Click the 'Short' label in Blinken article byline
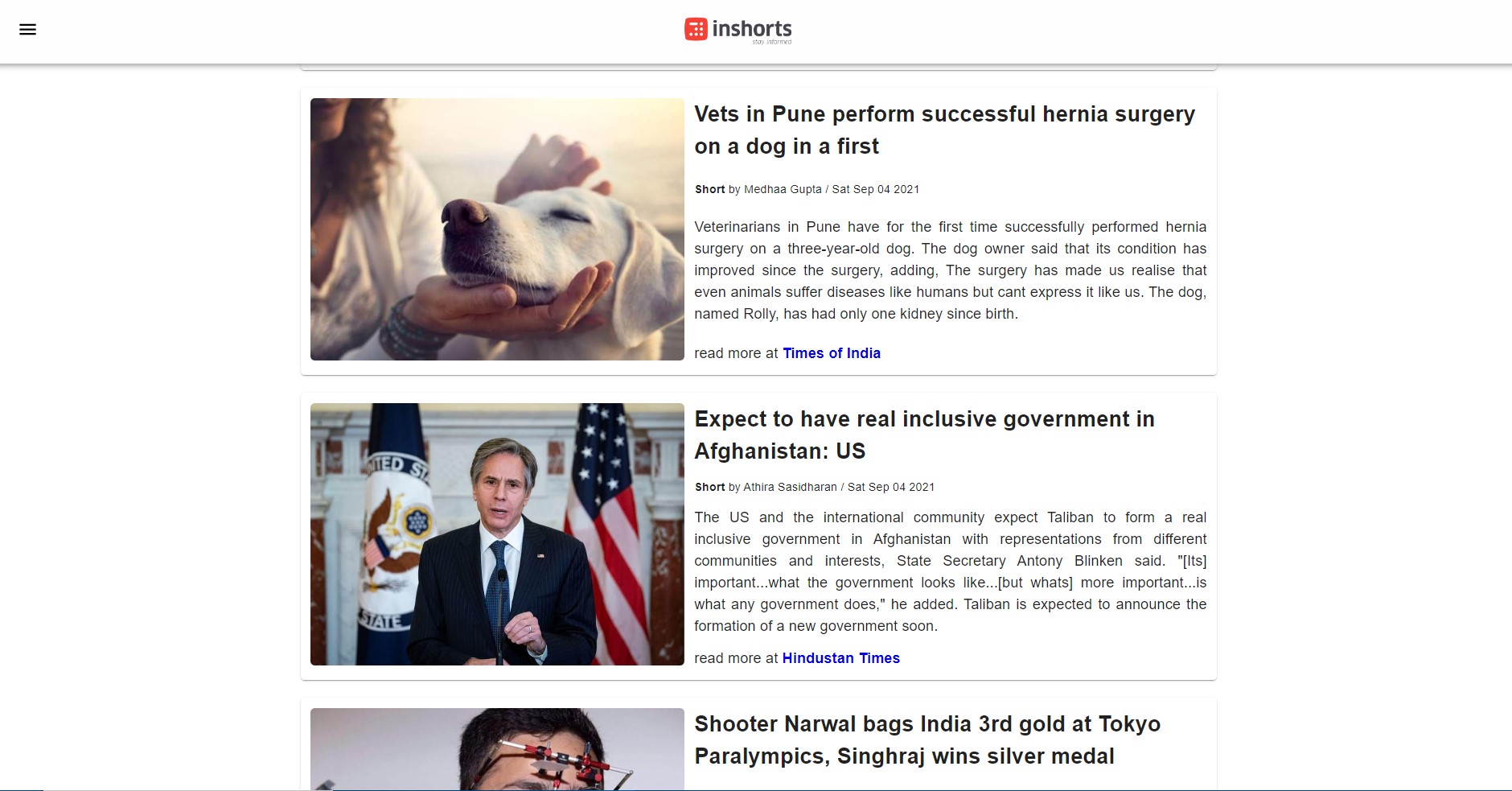 click(709, 487)
